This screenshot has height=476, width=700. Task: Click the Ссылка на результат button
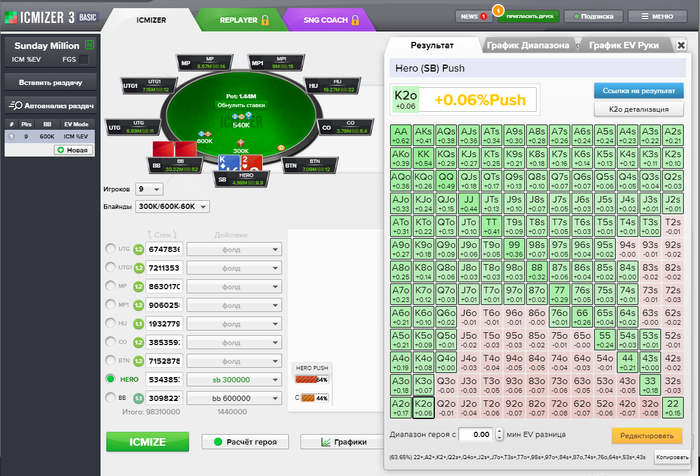click(x=638, y=91)
